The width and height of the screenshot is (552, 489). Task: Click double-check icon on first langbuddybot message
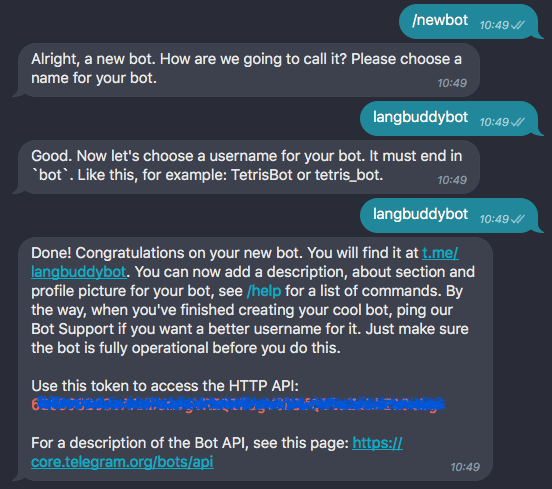518,122
